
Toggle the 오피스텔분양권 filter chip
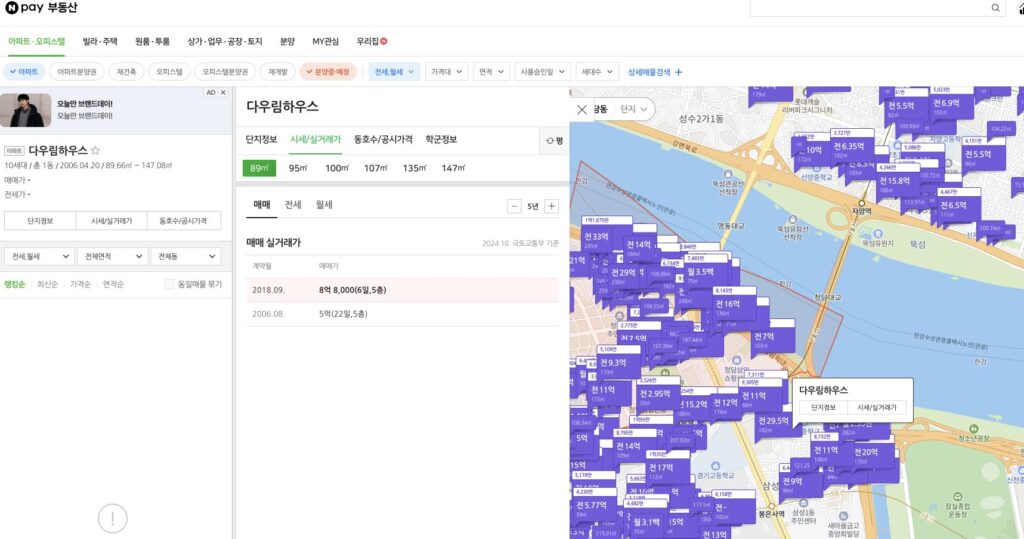pos(225,72)
